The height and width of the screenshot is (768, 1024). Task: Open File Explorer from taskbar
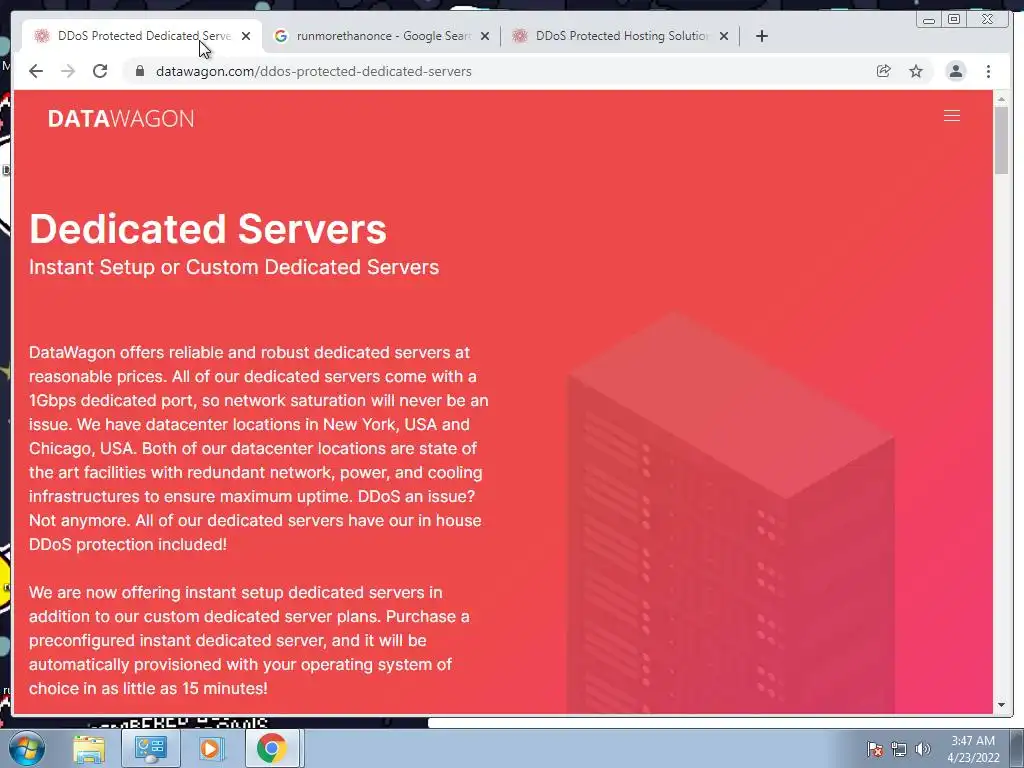point(89,748)
